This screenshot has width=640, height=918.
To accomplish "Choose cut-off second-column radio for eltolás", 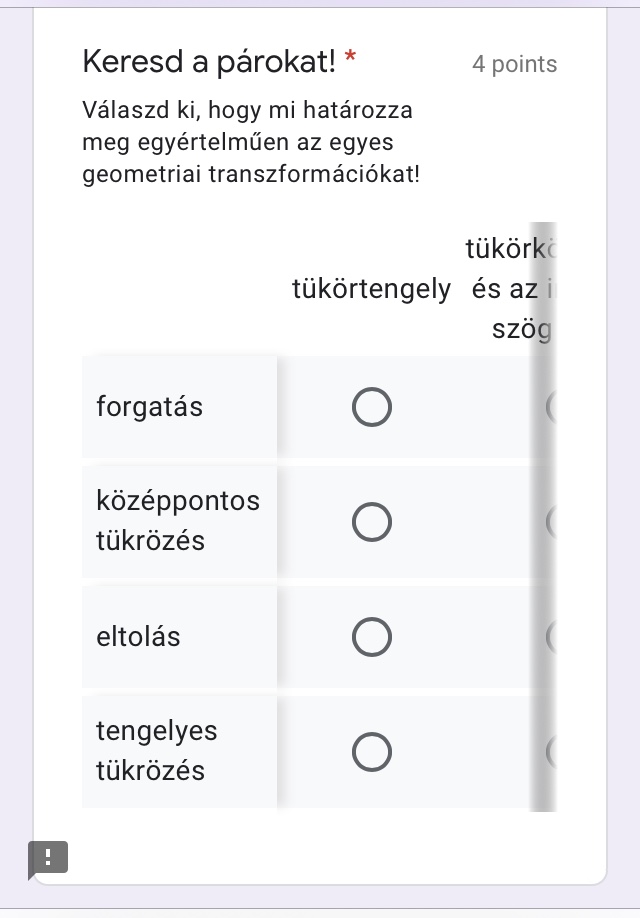I will (x=551, y=637).
